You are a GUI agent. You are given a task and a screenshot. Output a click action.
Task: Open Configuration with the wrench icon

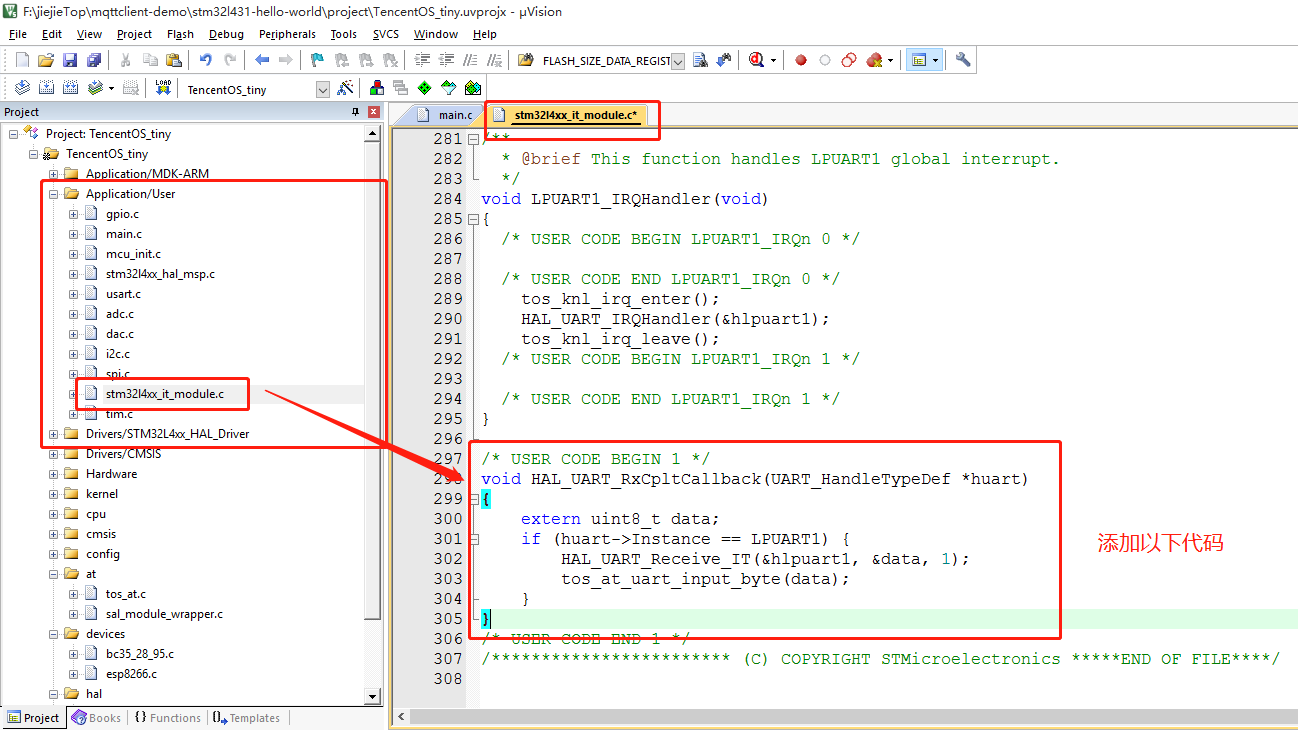963,60
